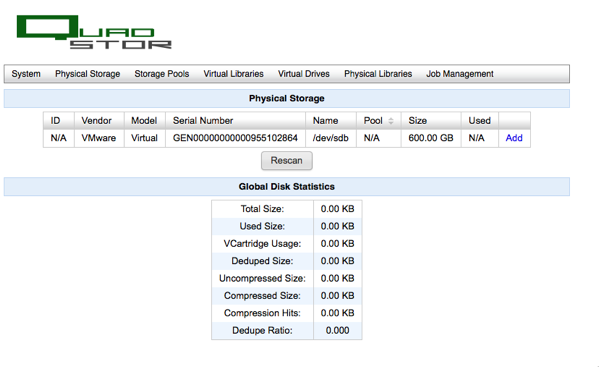599x367 pixels.
Task: Select the 600.00 GB size cell
Action: click(431, 138)
